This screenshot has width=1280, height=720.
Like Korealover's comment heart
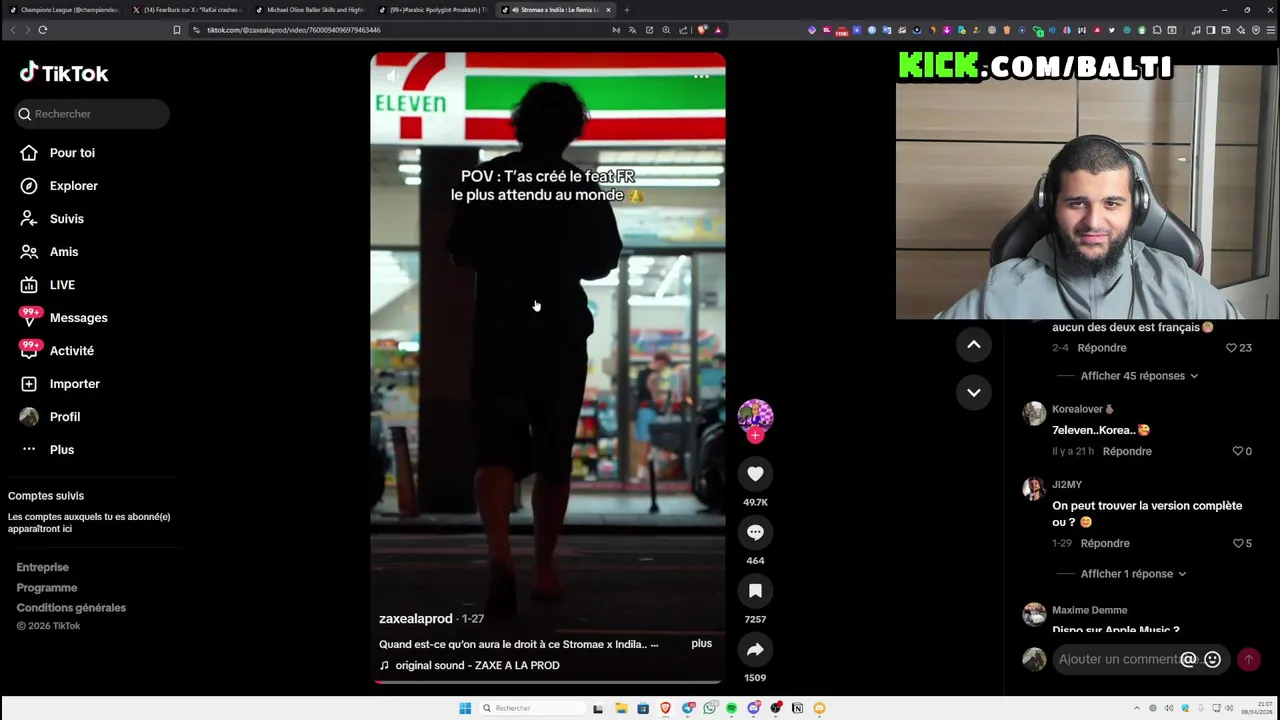tap(1237, 451)
